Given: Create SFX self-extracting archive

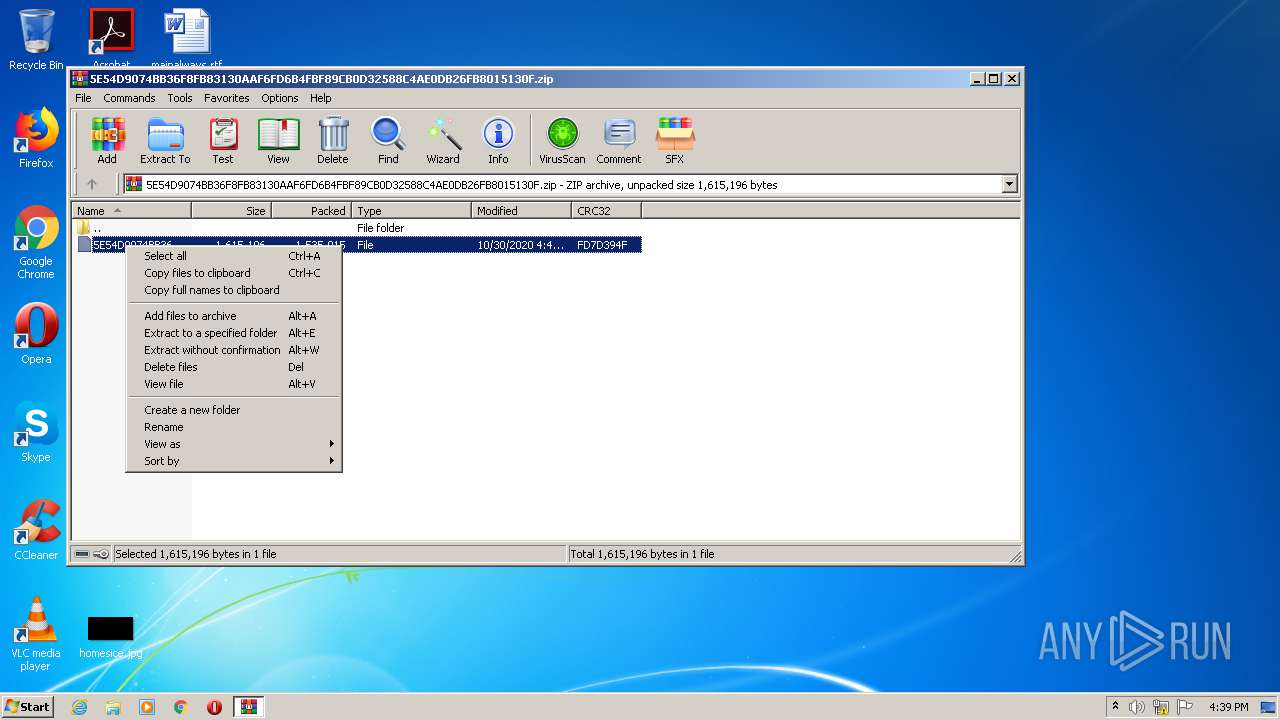Looking at the screenshot, I should [x=675, y=140].
